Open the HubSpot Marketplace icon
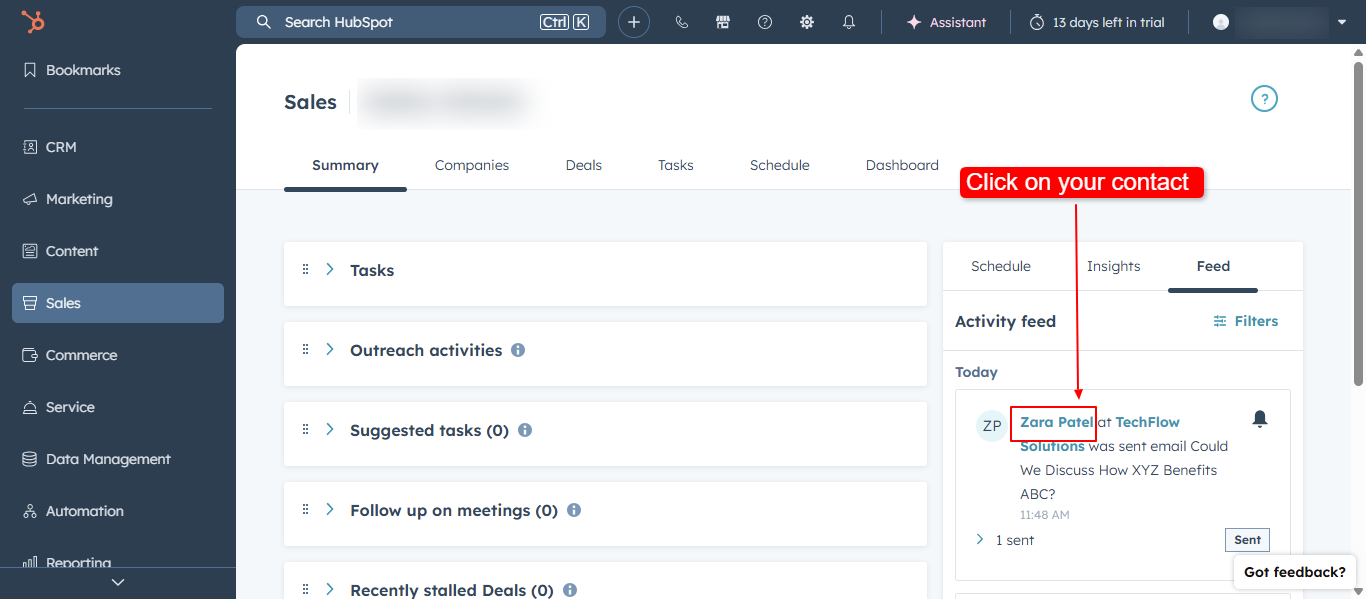Screen dimensions: 1366x599 (x=722, y=21)
